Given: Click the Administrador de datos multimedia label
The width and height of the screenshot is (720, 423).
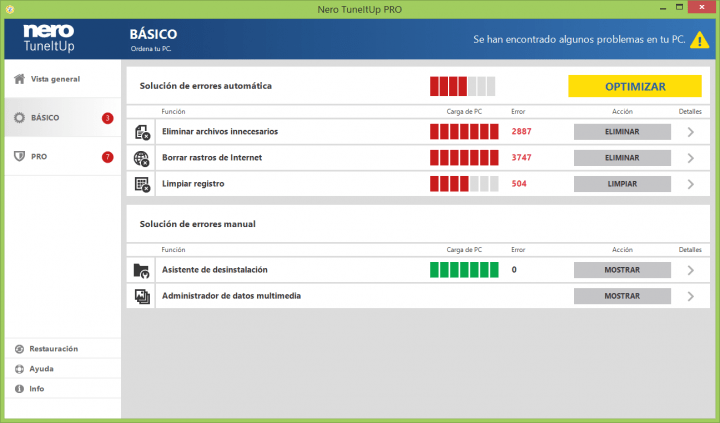Looking at the screenshot, I should tap(231, 296).
